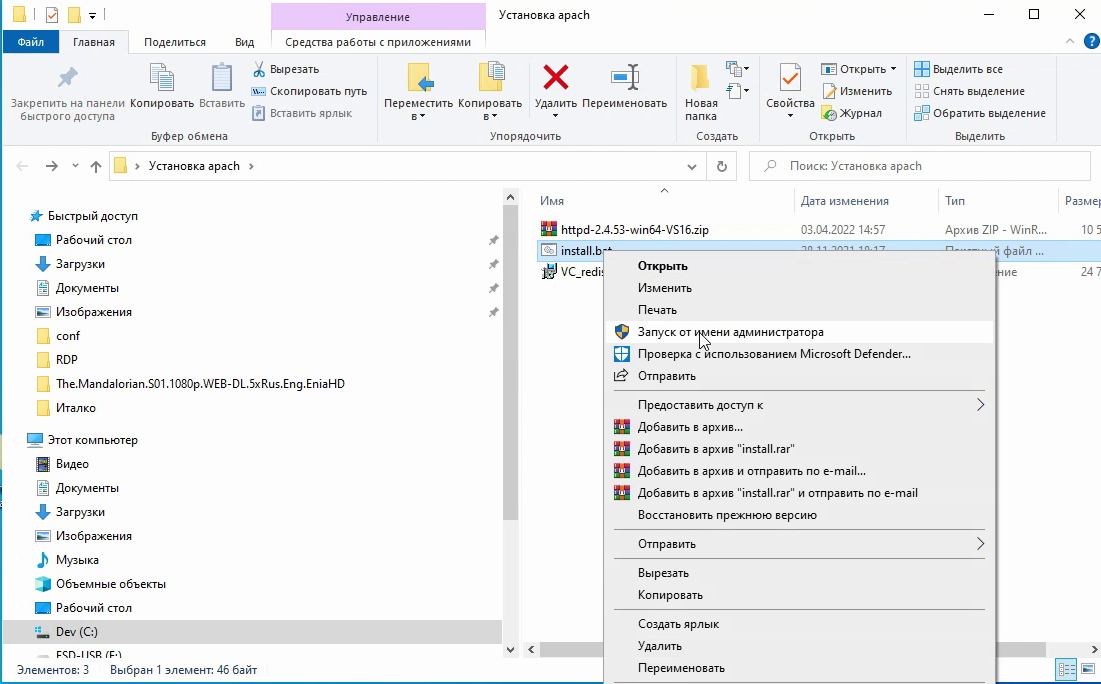Open Загрузки under Quick access
This screenshot has height=684, width=1101.
click(x=80, y=264)
